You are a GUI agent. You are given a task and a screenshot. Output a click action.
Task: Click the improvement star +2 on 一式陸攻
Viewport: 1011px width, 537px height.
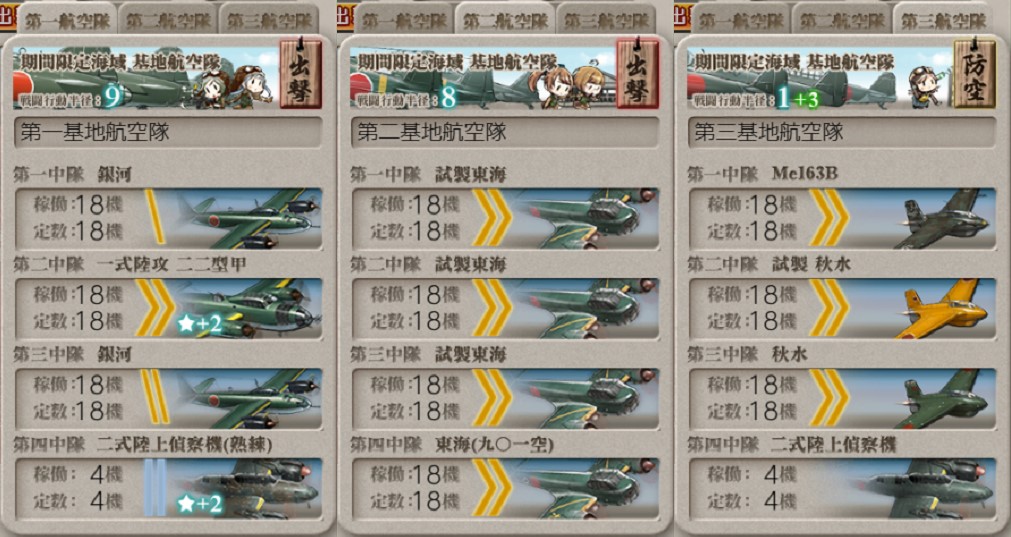199,324
